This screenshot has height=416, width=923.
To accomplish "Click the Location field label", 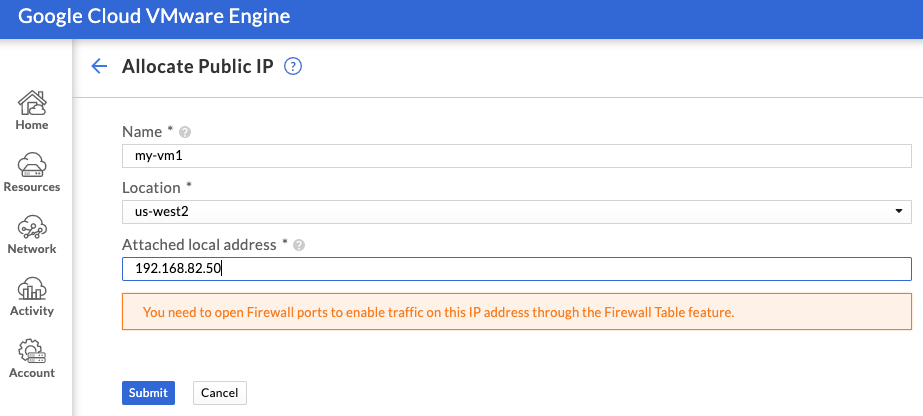I will click(x=151, y=188).
